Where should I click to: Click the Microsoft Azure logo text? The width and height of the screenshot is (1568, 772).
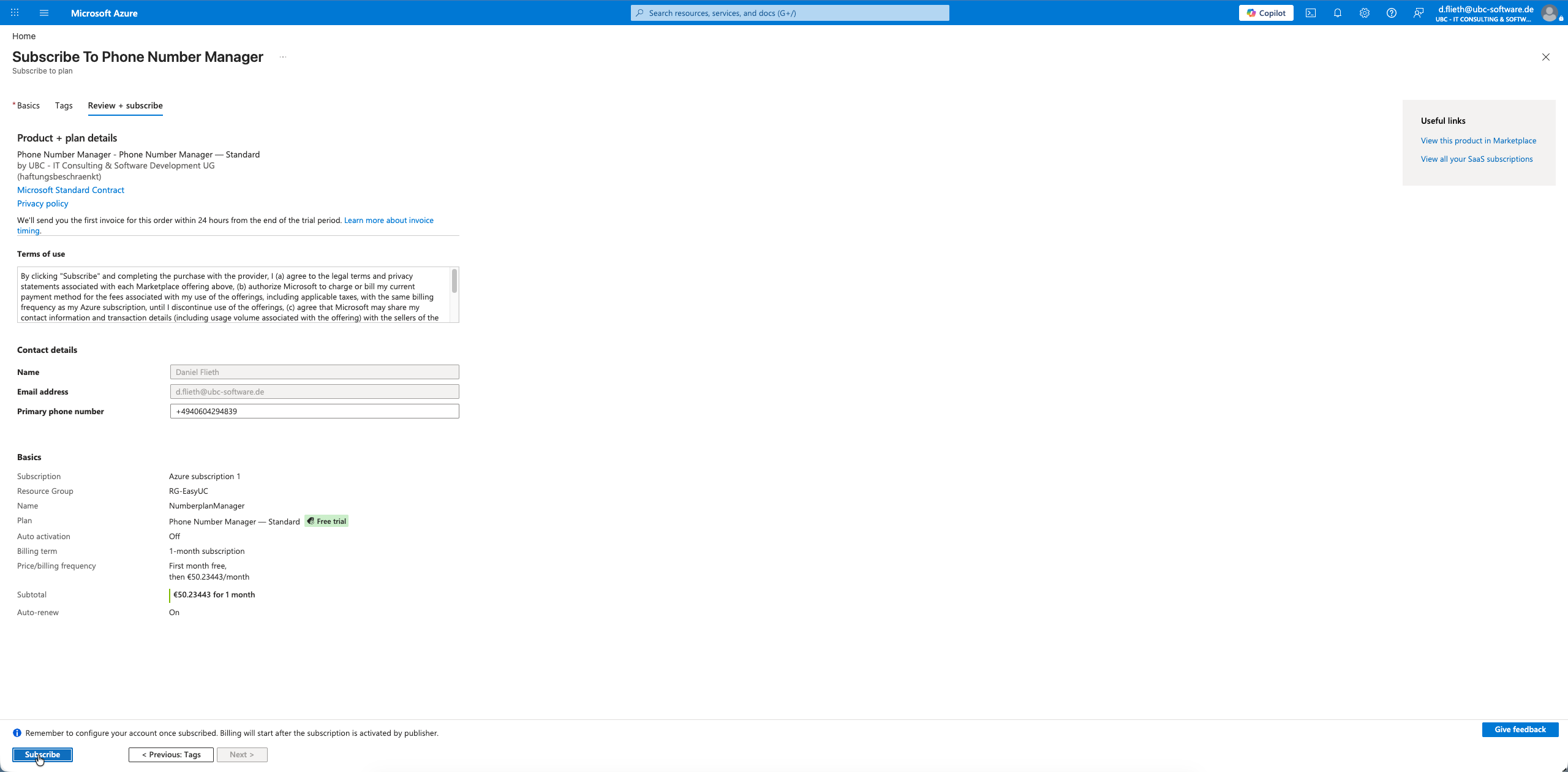[104, 13]
